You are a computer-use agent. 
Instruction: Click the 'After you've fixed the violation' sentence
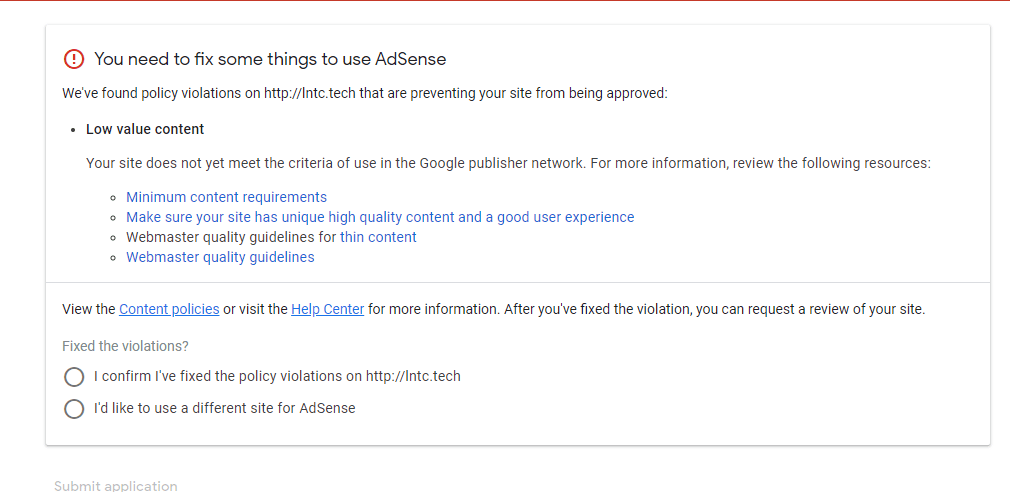(714, 309)
